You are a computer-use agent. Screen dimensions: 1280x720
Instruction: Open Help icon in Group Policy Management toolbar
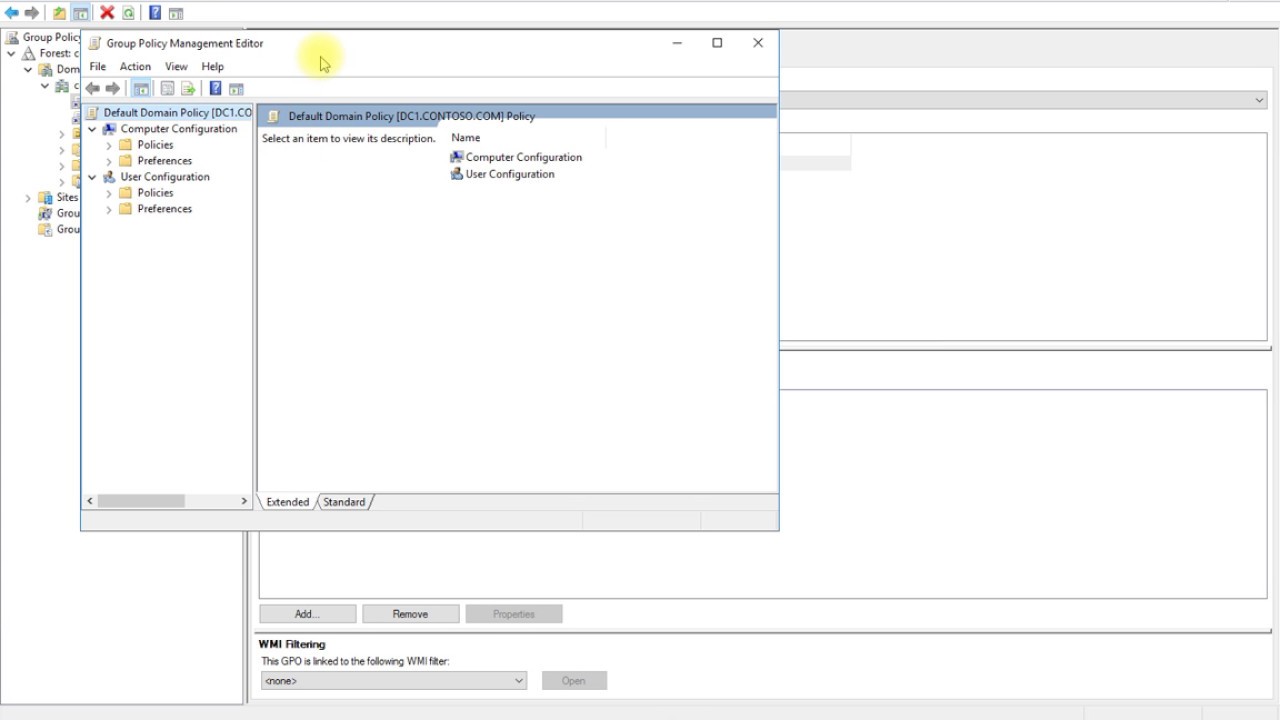[155, 13]
